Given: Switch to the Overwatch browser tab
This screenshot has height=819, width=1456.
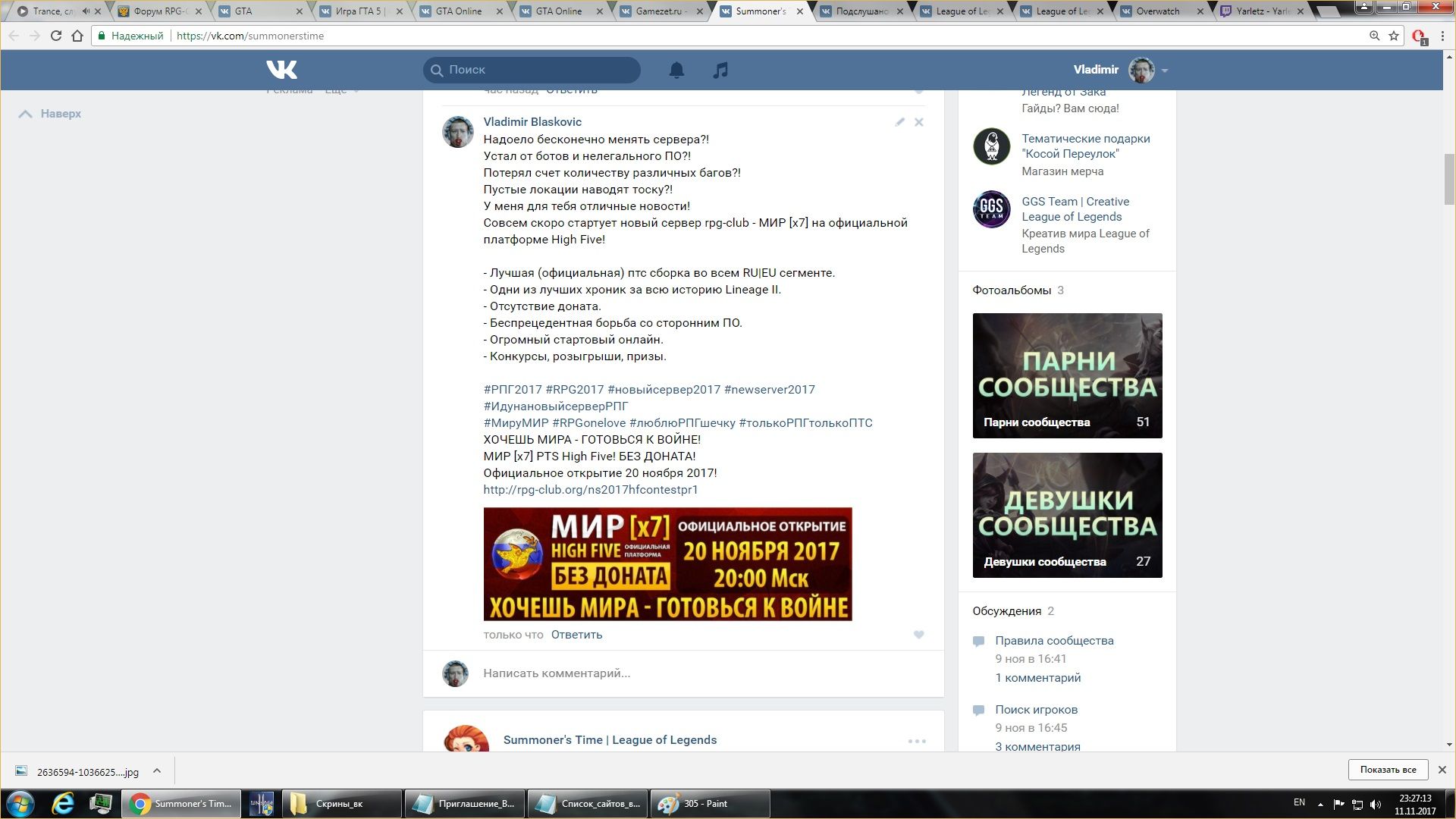Looking at the screenshot, I should click(x=1157, y=11).
